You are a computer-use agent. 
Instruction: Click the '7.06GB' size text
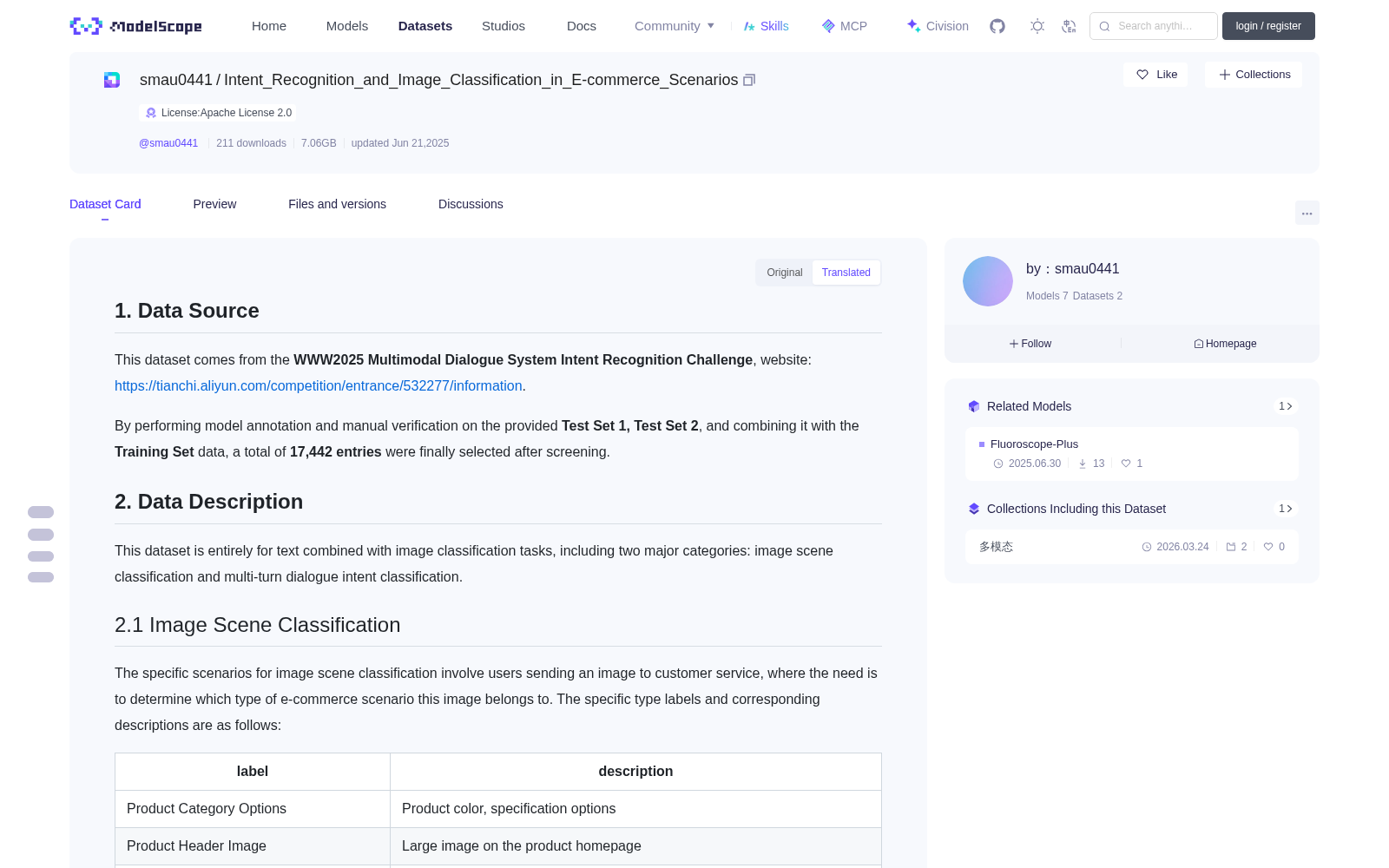coord(319,143)
